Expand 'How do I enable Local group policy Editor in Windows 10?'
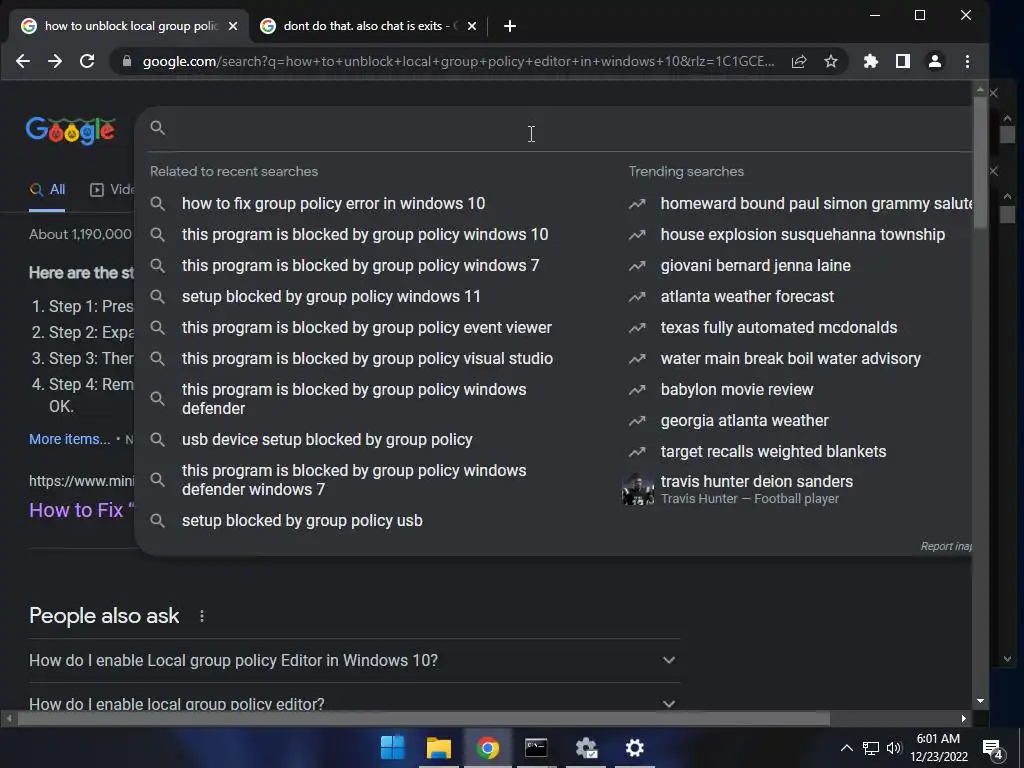The image size is (1024, 768). 353,660
